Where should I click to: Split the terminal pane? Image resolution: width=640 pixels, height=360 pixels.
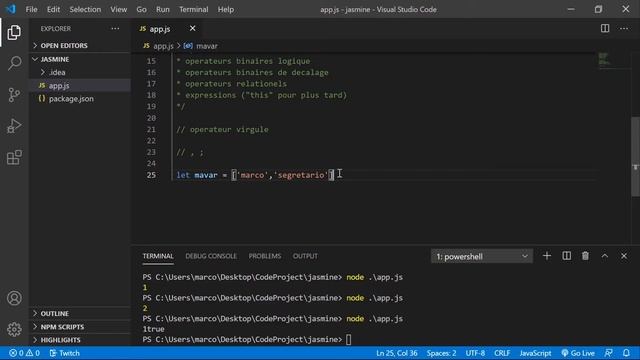tap(567, 256)
